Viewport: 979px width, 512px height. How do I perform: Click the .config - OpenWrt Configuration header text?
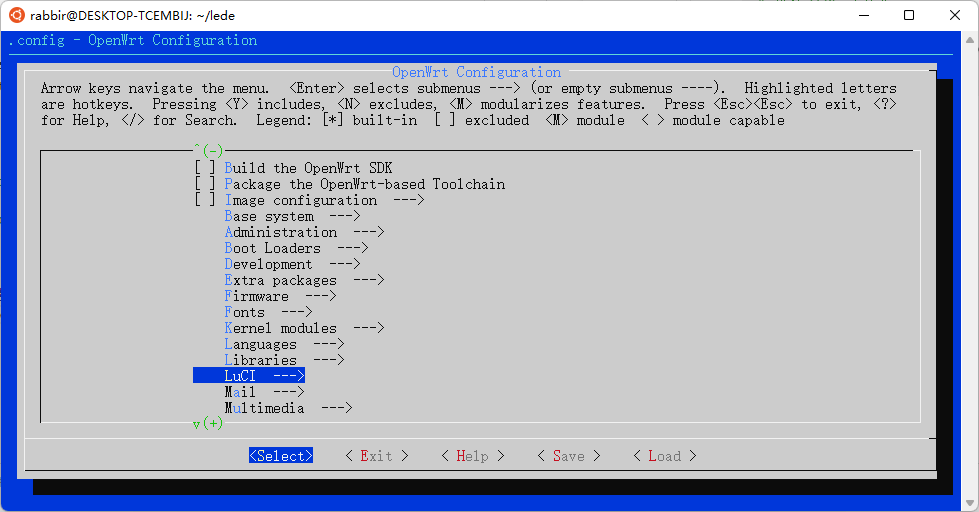coord(132,41)
